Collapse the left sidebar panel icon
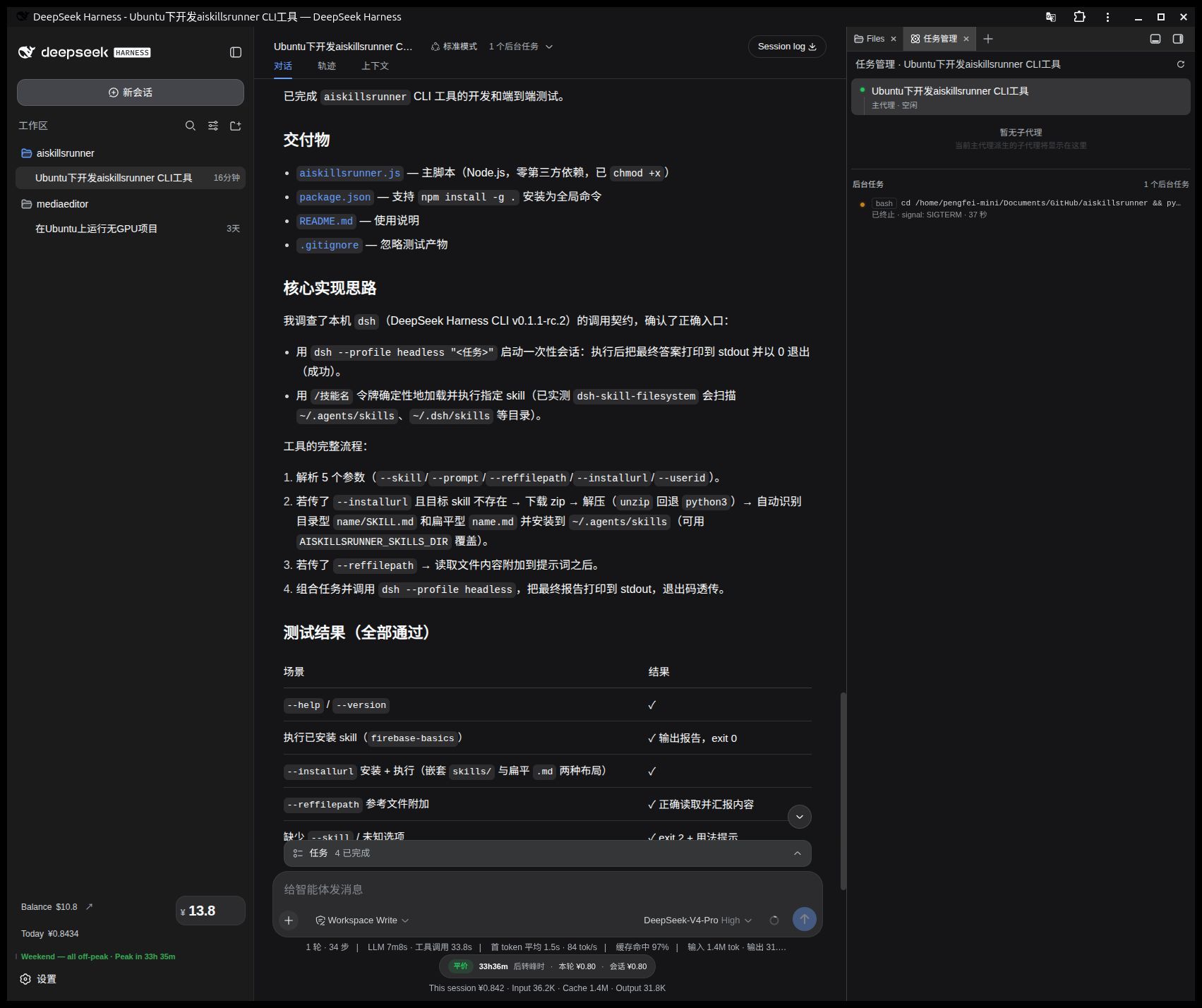Viewport: 1202px width, 1008px height. click(x=236, y=52)
